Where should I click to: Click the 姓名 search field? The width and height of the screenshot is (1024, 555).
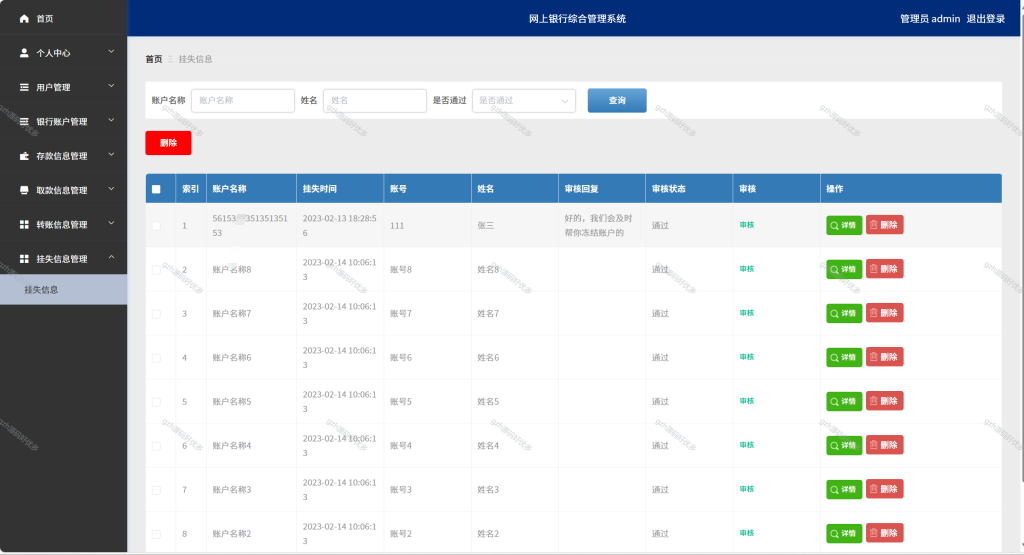pyautogui.click(x=375, y=101)
